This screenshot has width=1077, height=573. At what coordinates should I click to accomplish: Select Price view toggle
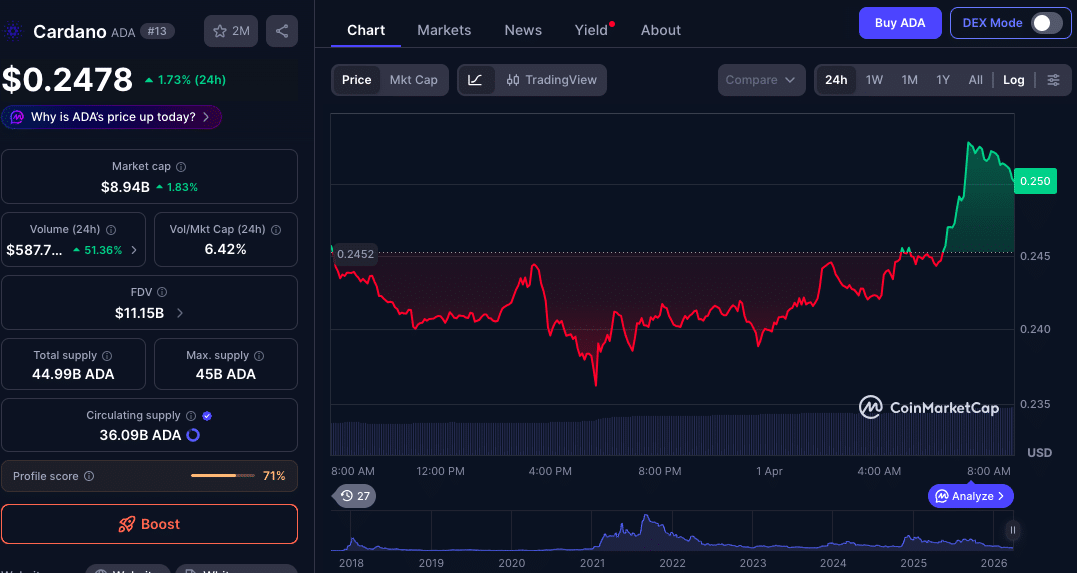tap(356, 80)
